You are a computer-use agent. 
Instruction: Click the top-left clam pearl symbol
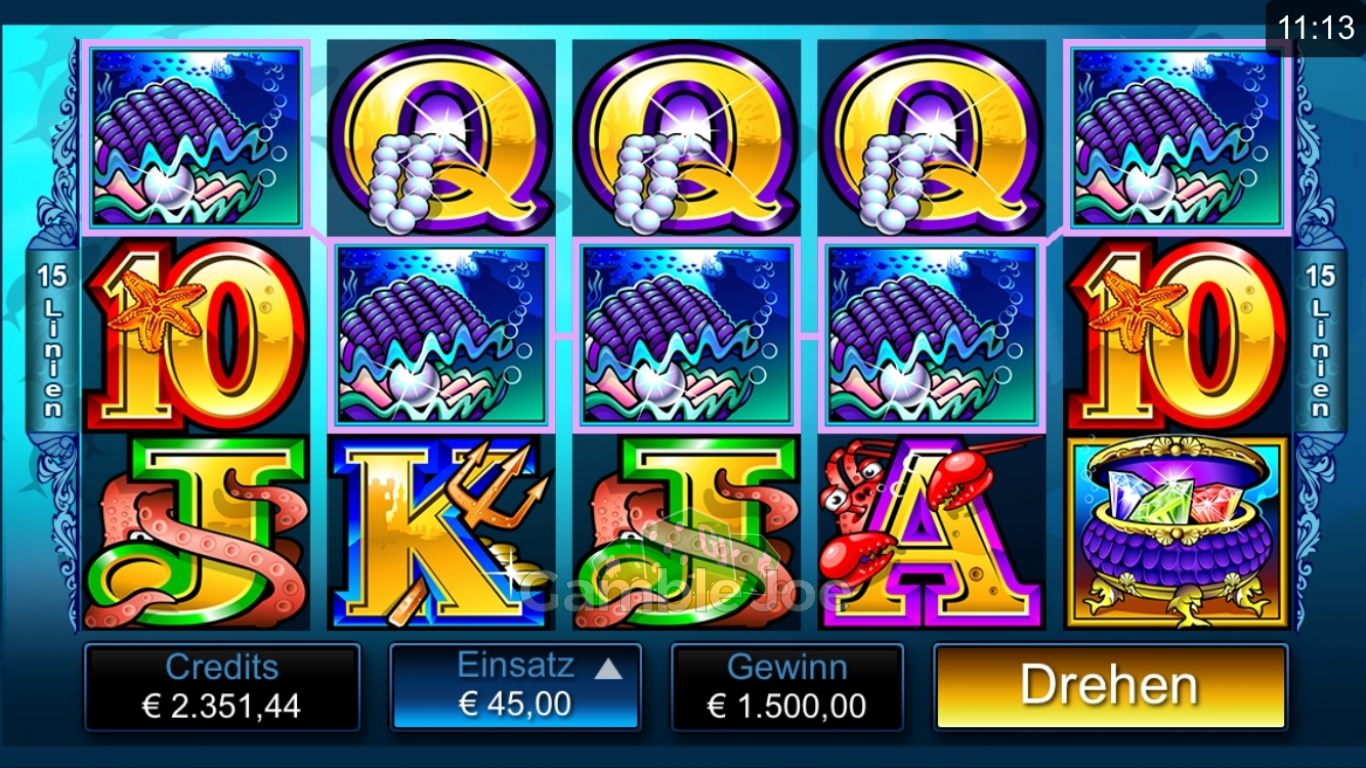196,137
